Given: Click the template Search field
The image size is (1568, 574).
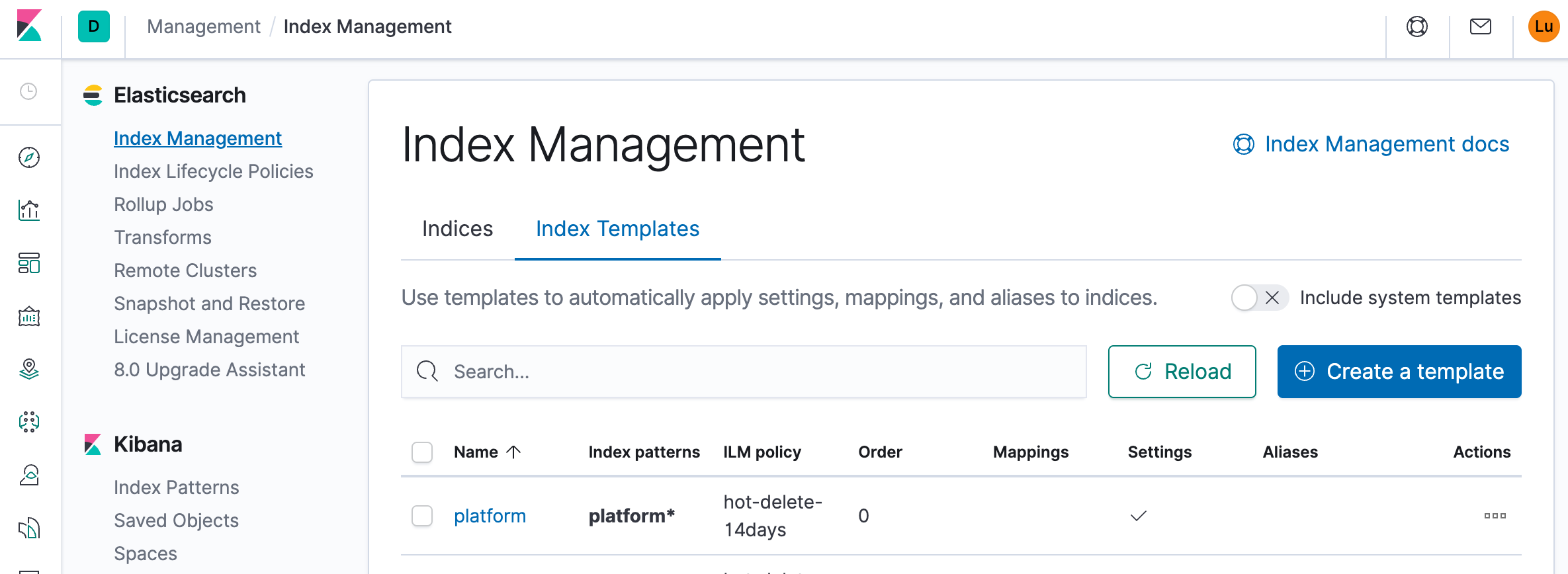Looking at the screenshot, I should pyautogui.click(x=744, y=372).
